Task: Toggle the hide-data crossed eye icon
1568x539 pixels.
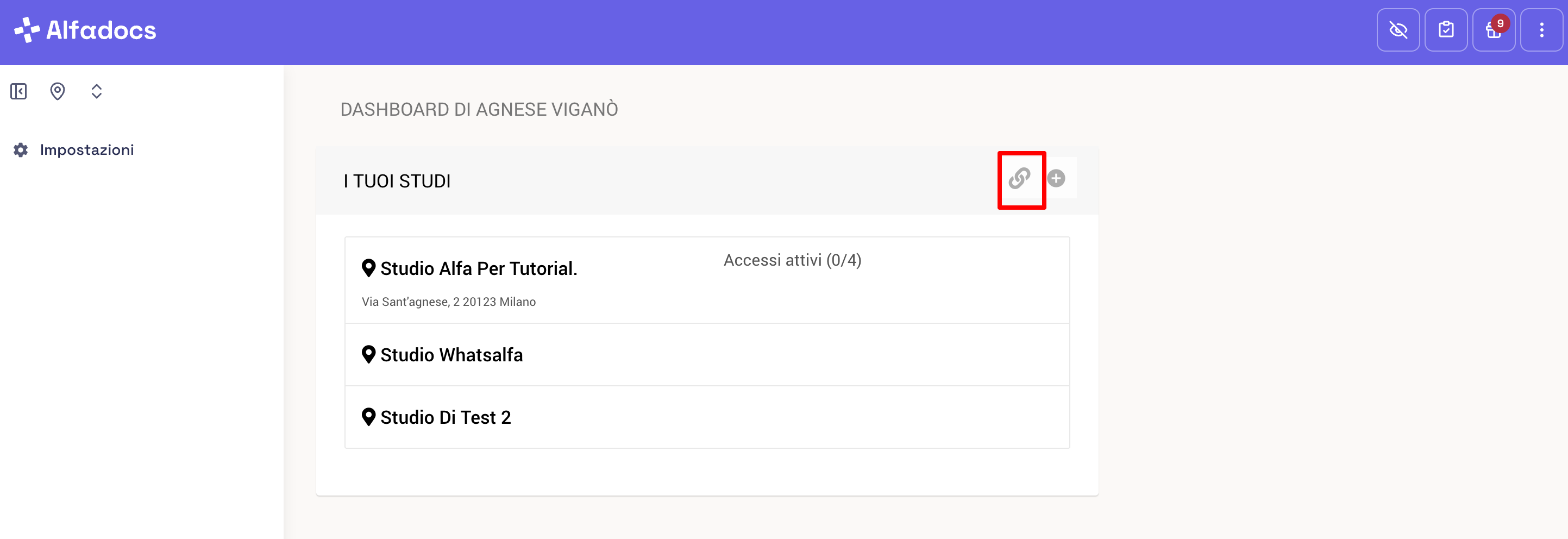Action: point(1398,30)
